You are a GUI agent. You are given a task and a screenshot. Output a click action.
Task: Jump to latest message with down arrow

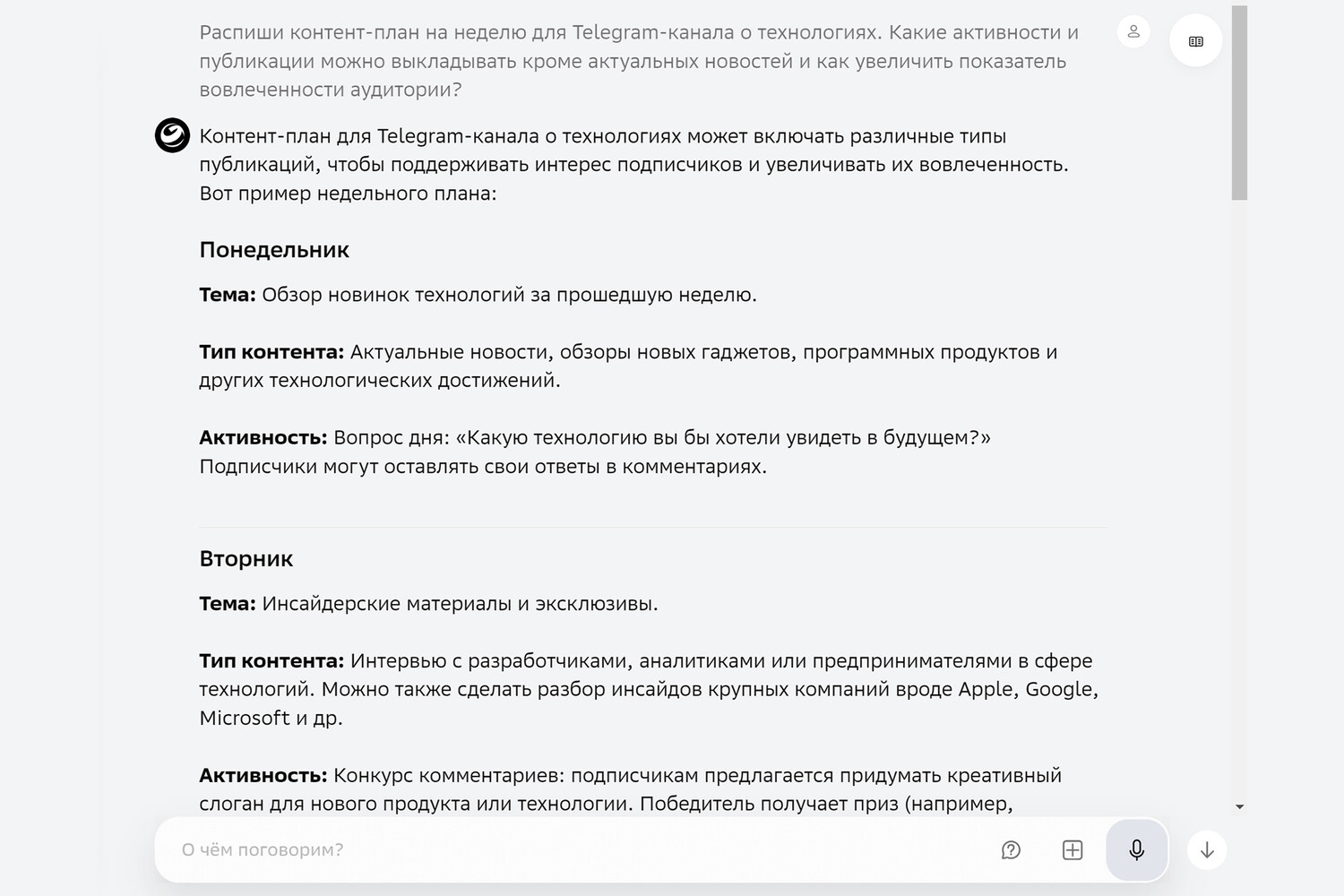pos(1207,850)
